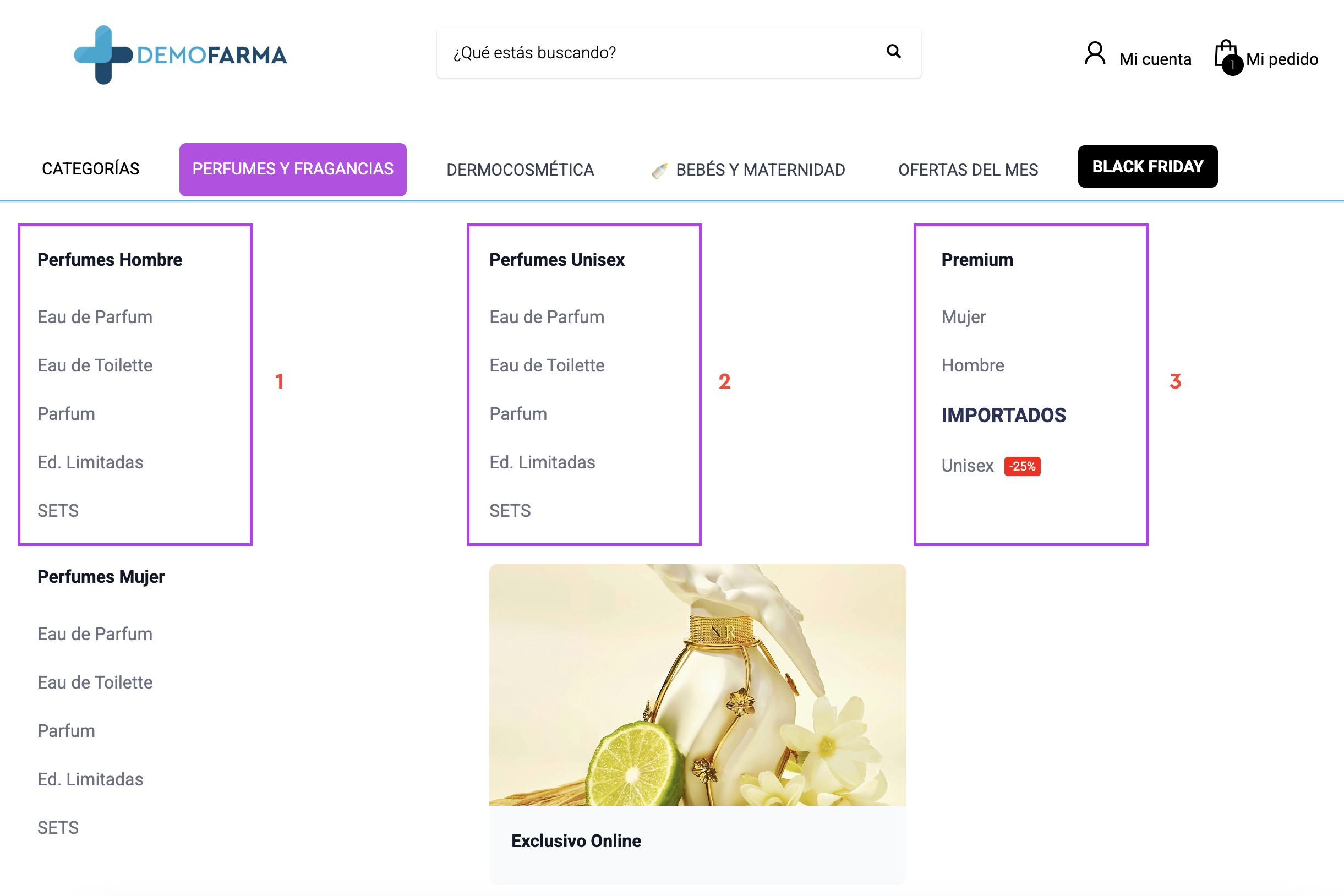The width and height of the screenshot is (1344, 896).
Task: Open the CATEGORÍAS menu
Action: (x=91, y=169)
